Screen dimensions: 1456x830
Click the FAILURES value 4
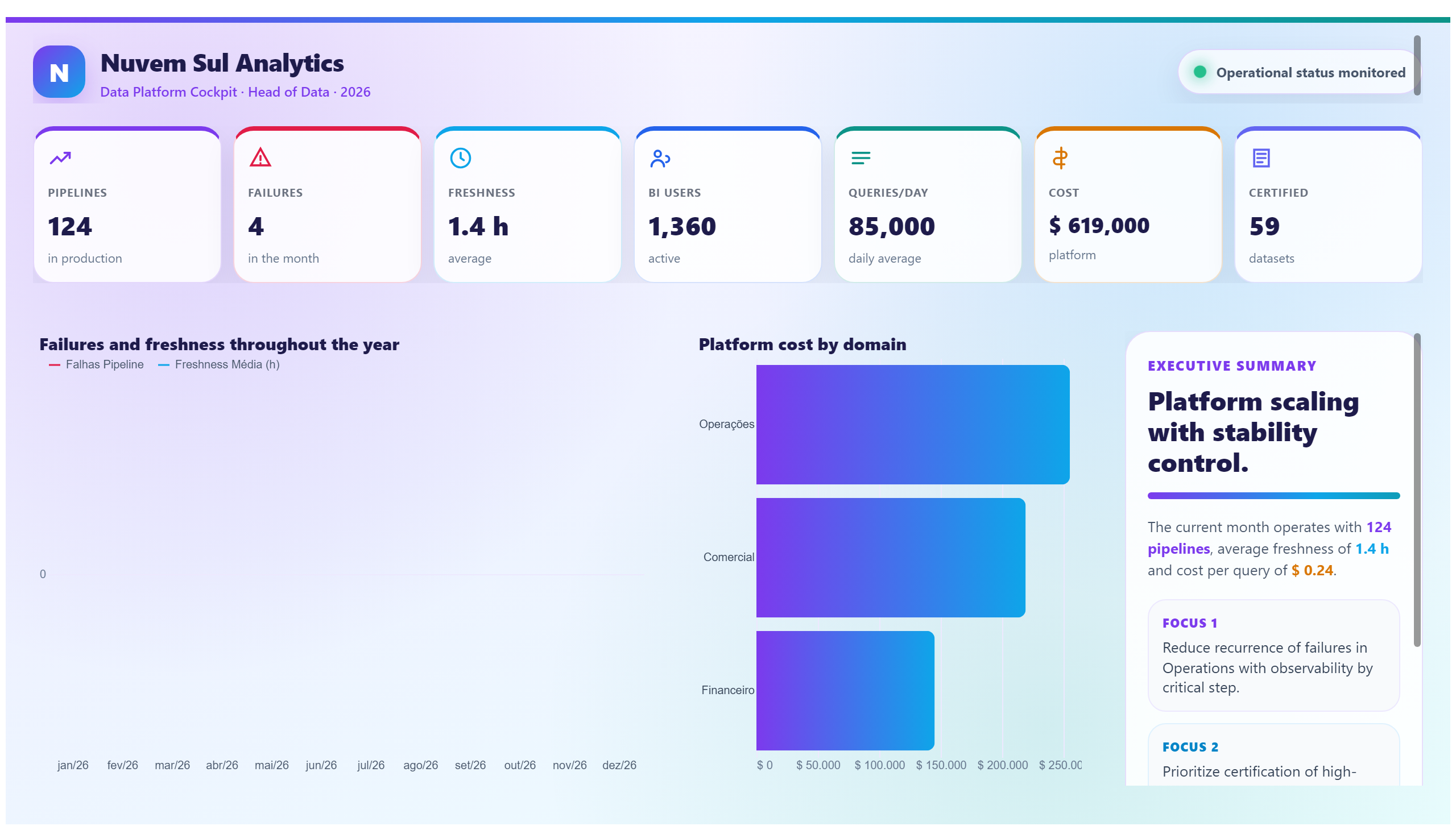click(255, 226)
